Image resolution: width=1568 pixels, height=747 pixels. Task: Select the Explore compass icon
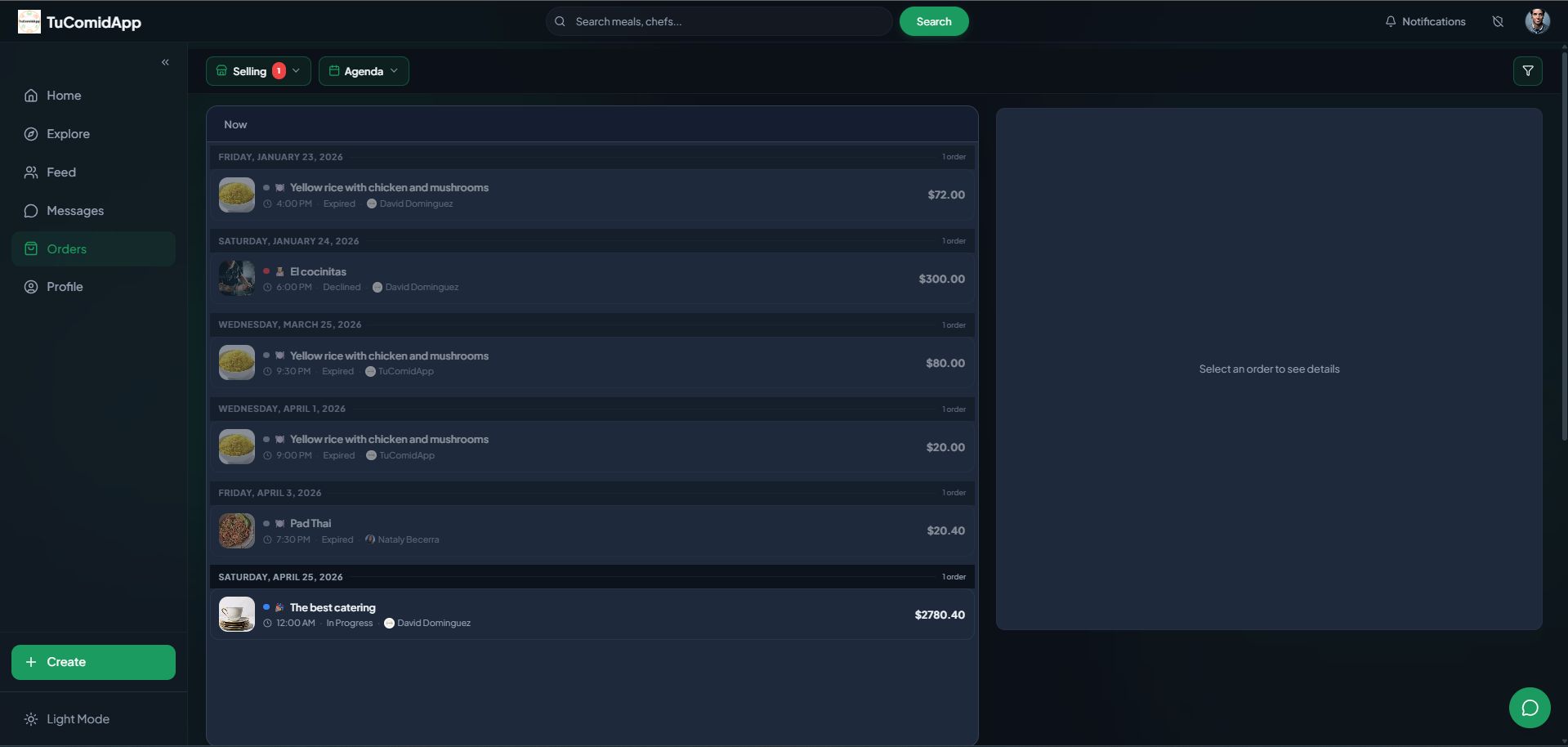30,133
